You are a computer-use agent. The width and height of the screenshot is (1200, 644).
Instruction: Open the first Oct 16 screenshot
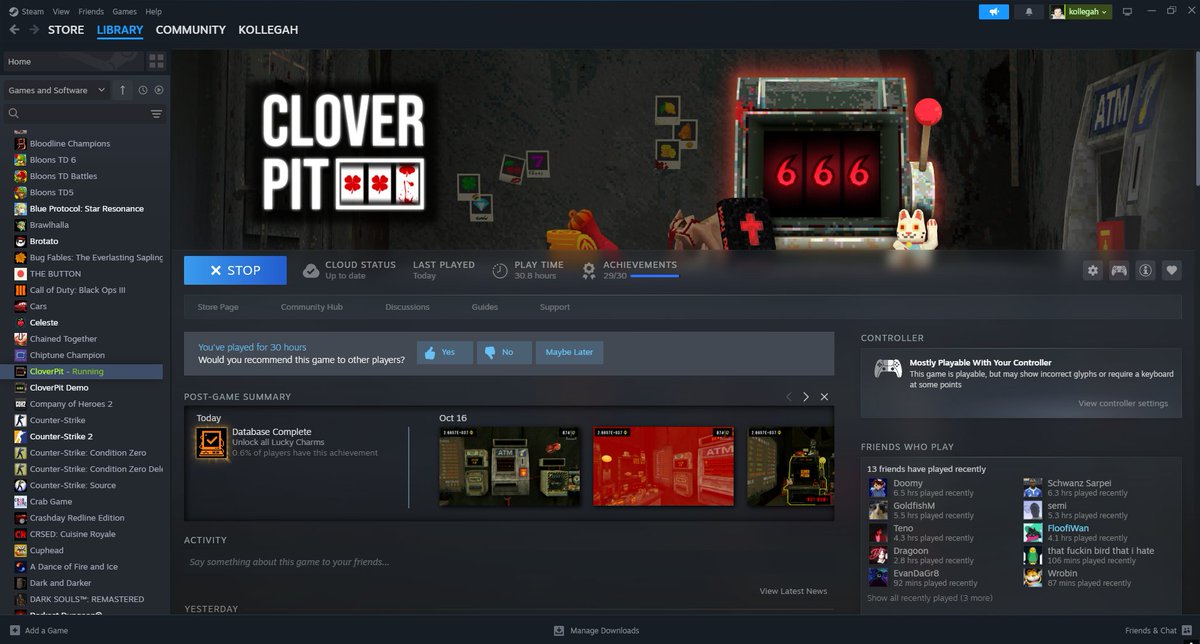pyautogui.click(x=510, y=466)
